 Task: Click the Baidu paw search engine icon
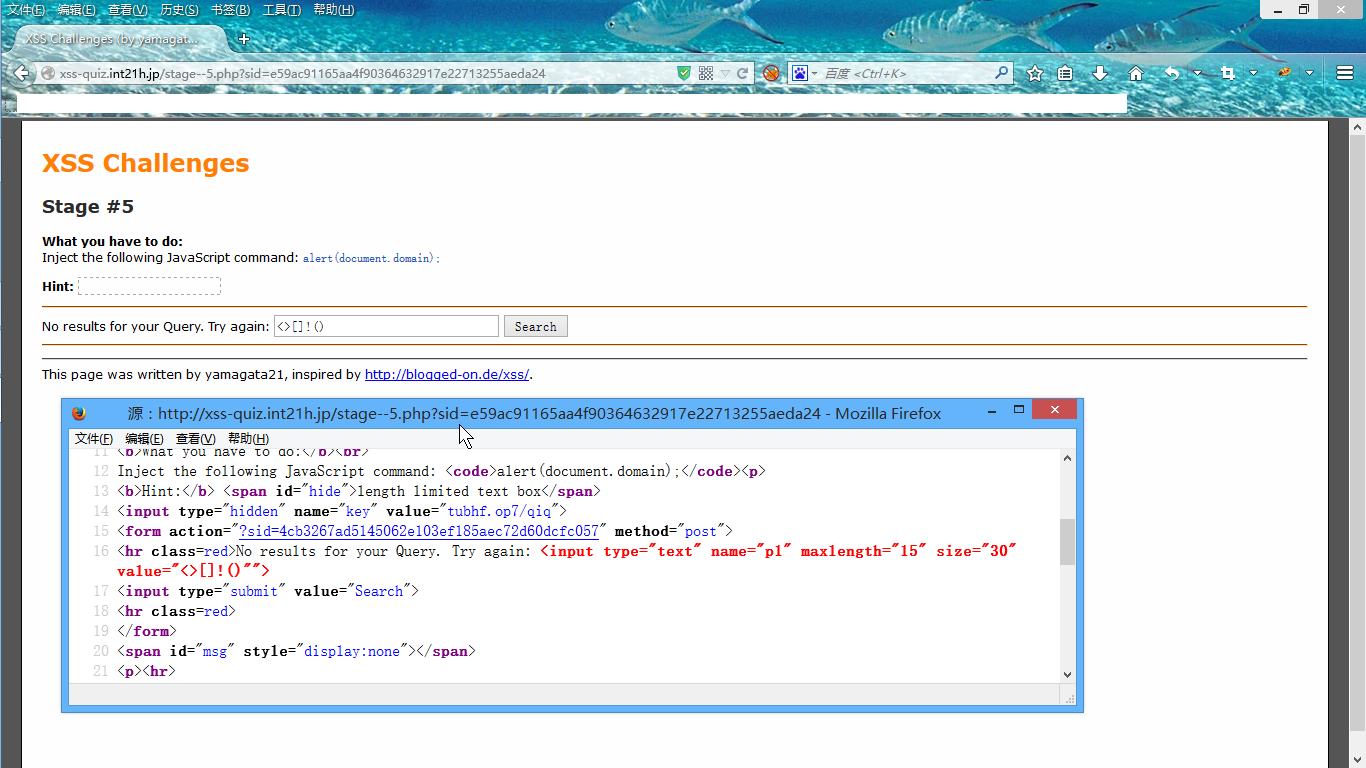tap(800, 73)
